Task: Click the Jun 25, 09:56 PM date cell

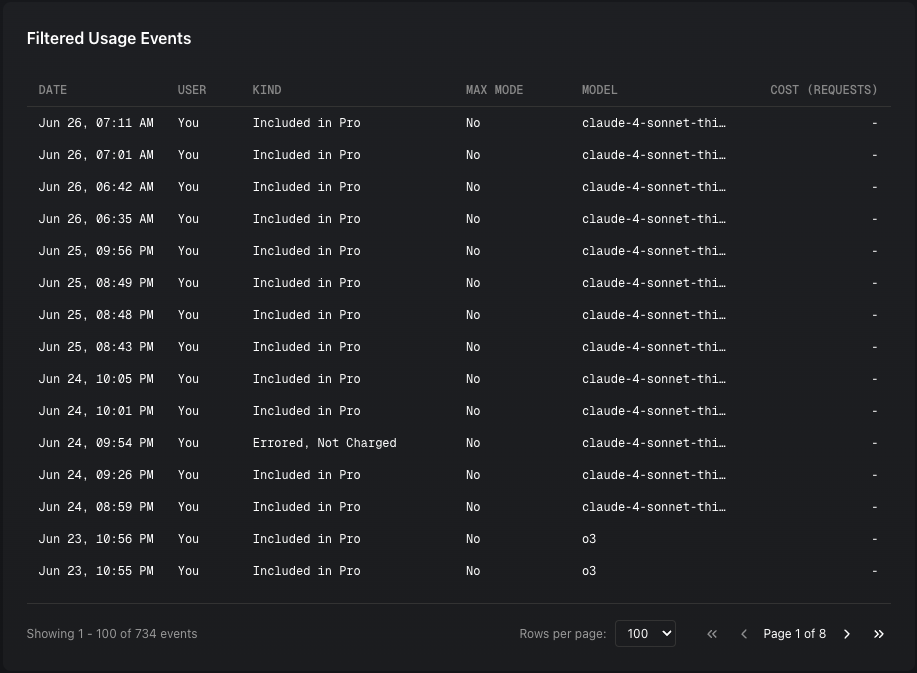Action: point(96,251)
